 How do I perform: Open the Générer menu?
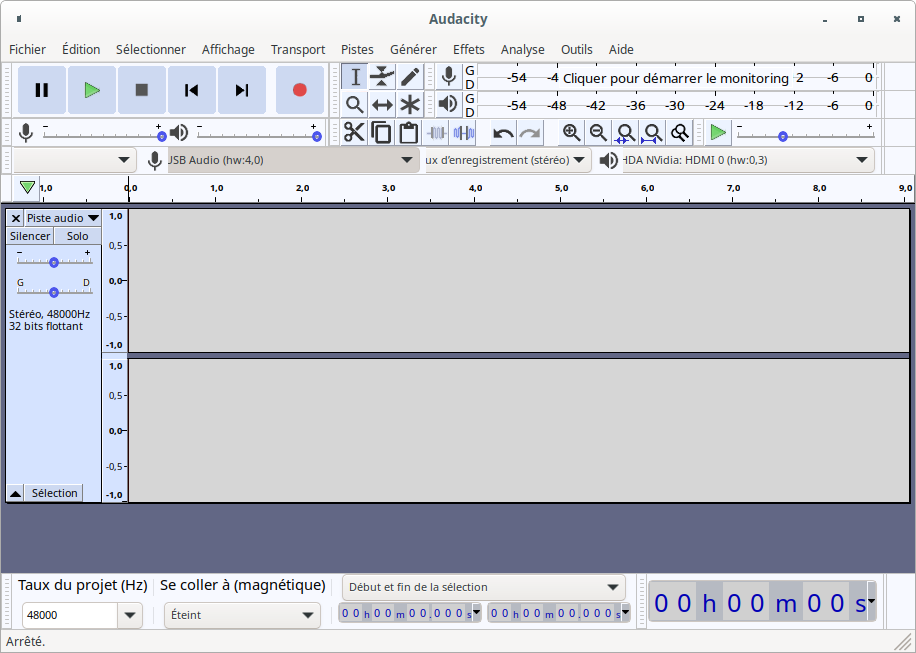[414, 50]
